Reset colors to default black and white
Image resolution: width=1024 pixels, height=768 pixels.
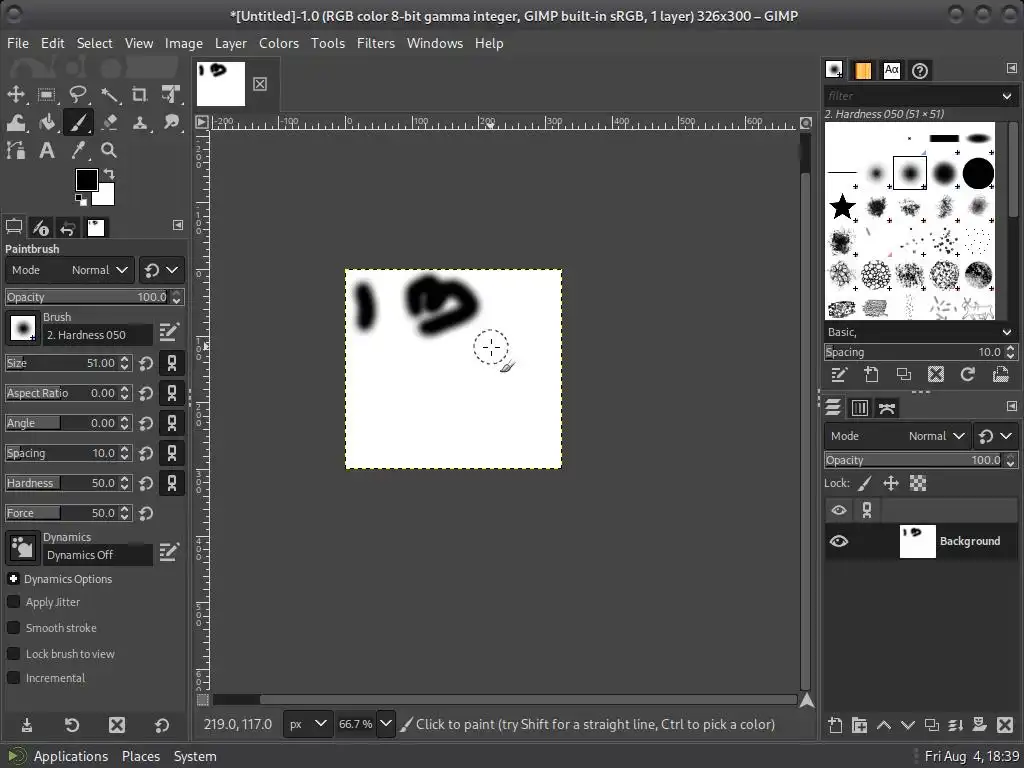pyautogui.click(x=80, y=200)
